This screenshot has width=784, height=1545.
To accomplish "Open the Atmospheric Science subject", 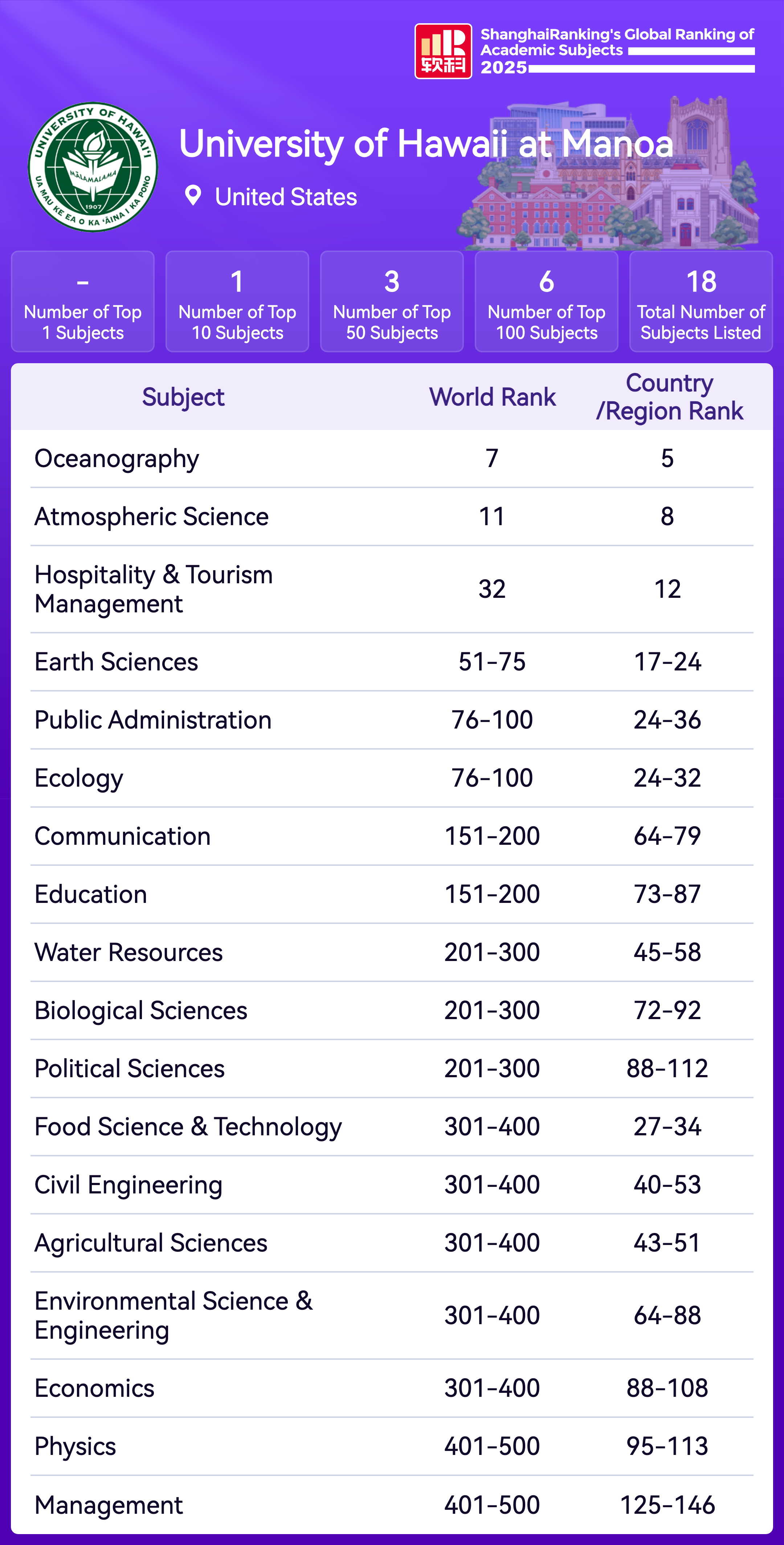I will (x=152, y=517).
